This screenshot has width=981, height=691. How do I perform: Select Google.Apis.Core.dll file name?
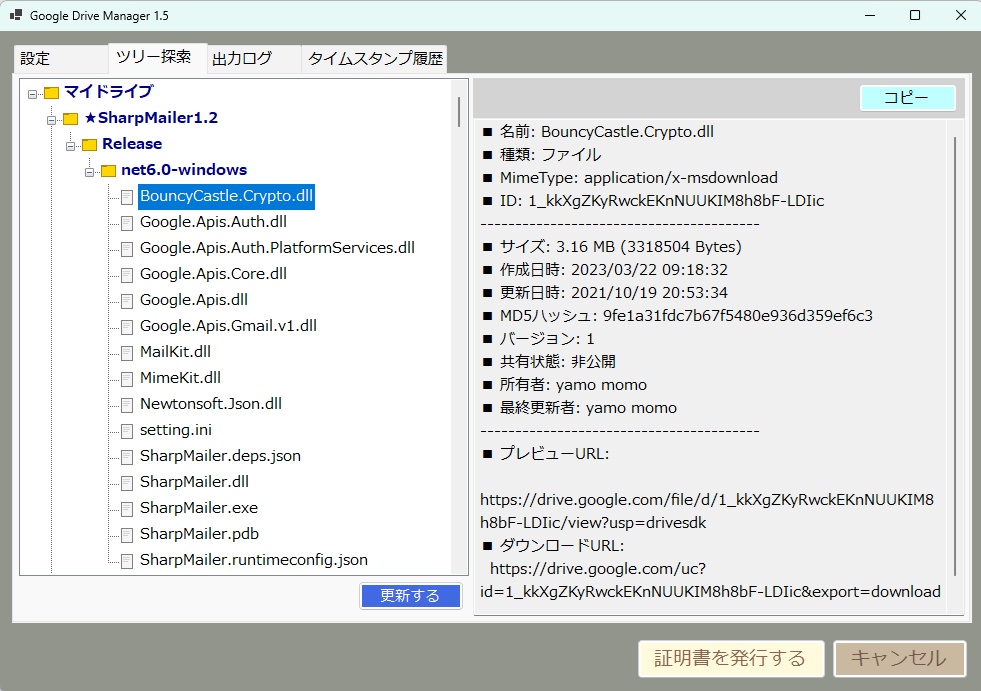point(213,274)
